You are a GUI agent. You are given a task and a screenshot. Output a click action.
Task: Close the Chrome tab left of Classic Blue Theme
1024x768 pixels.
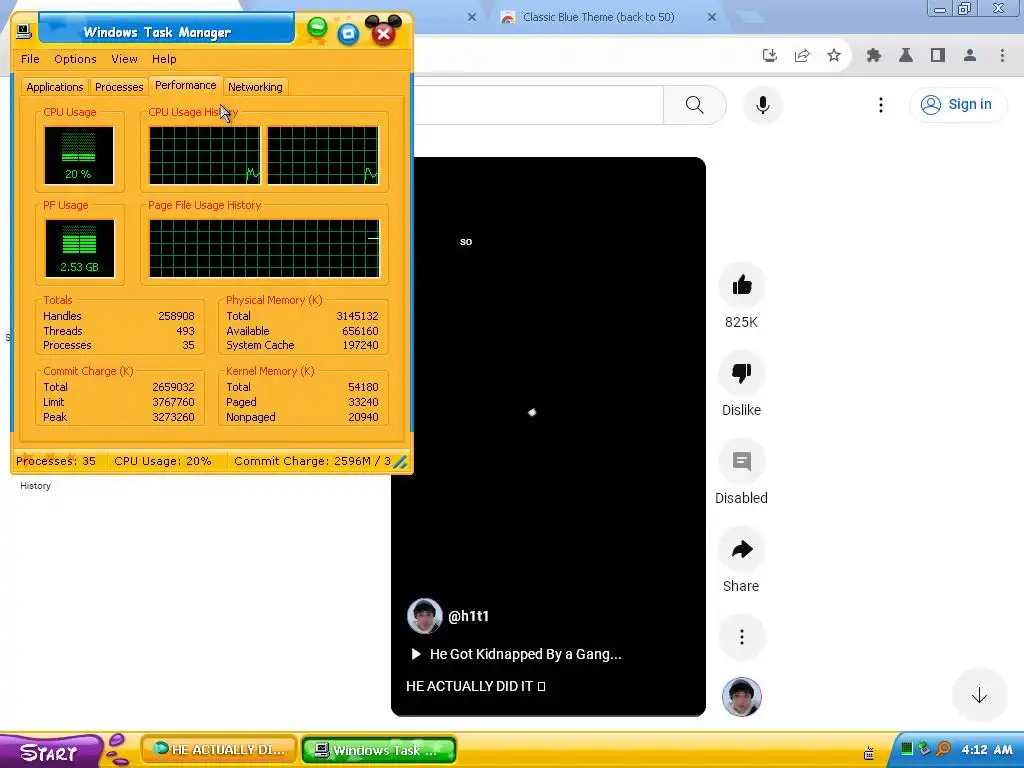(472, 17)
